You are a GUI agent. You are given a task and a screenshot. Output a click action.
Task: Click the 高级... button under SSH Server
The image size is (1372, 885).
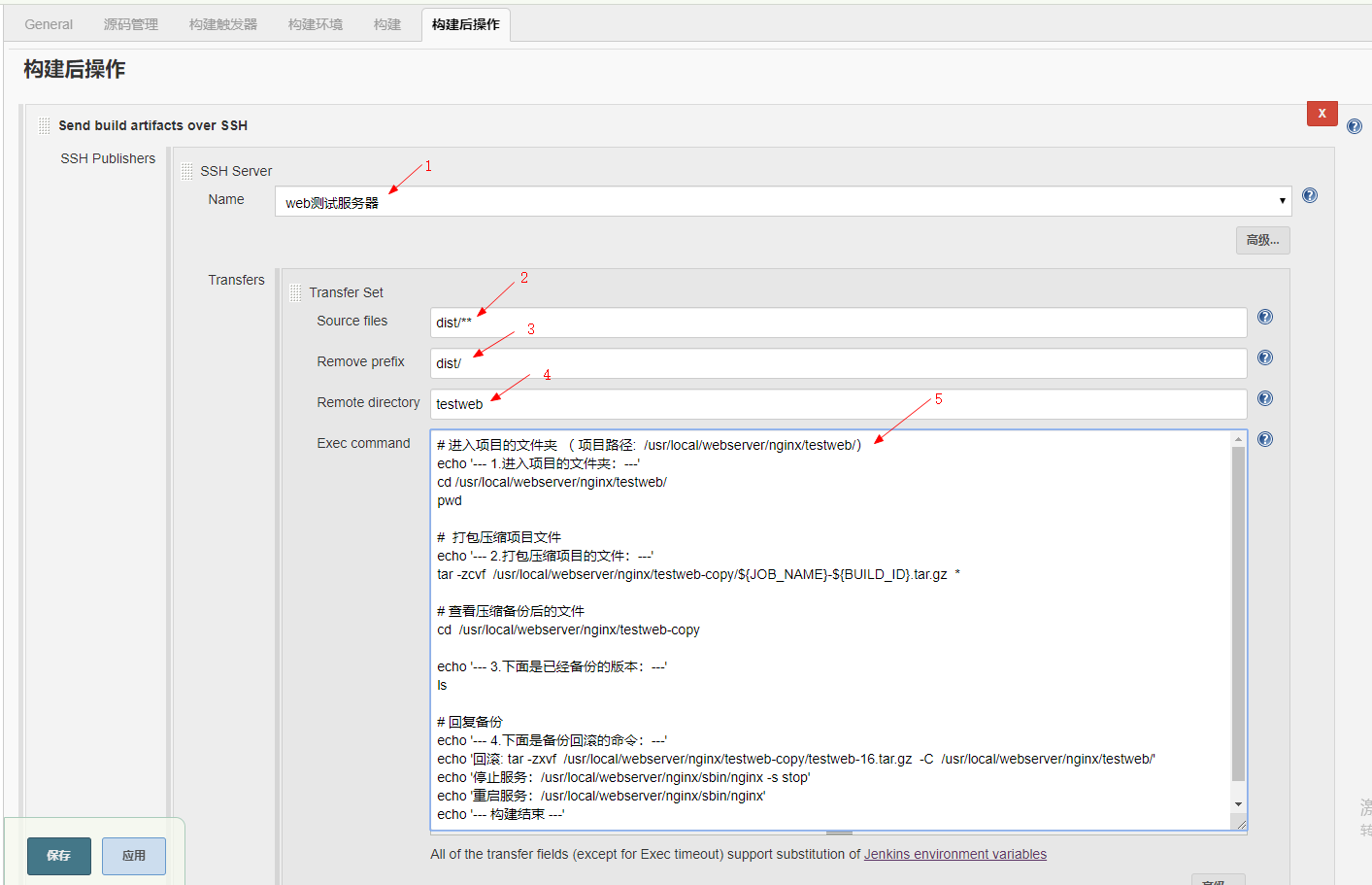point(1263,240)
